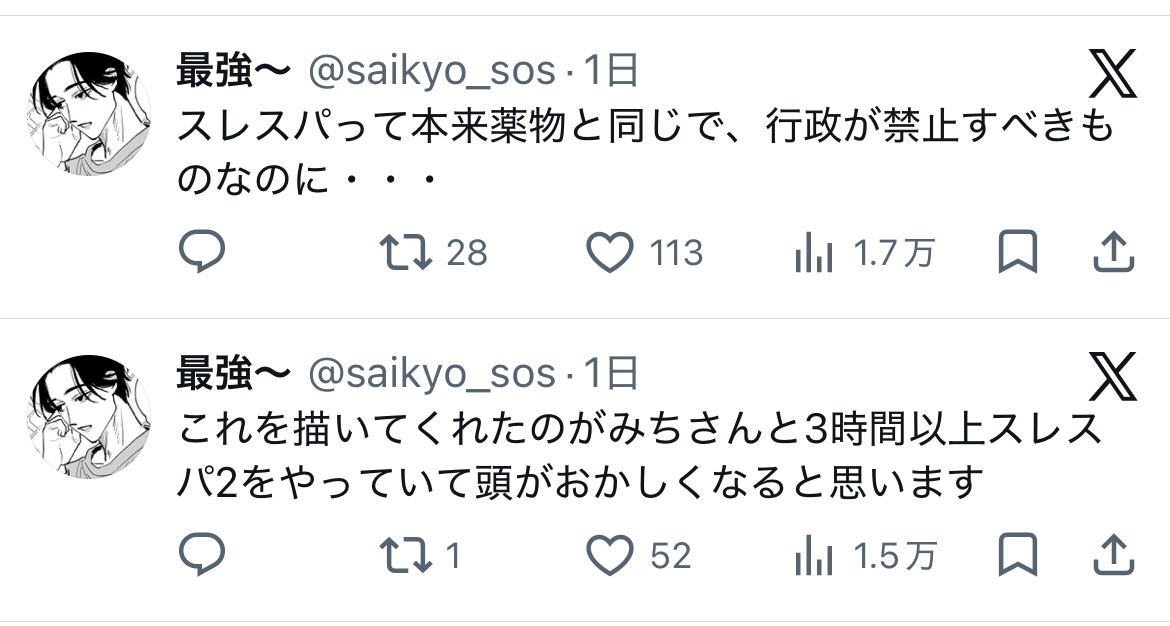This screenshot has height=626, width=1170.
Task: Like the post with 113 likes
Action: point(609,253)
